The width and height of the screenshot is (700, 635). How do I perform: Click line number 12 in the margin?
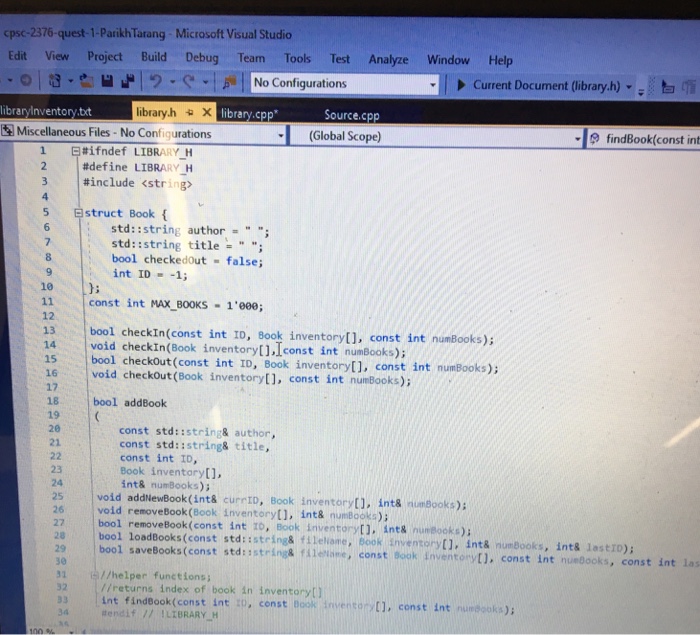pyautogui.click(x=48, y=316)
